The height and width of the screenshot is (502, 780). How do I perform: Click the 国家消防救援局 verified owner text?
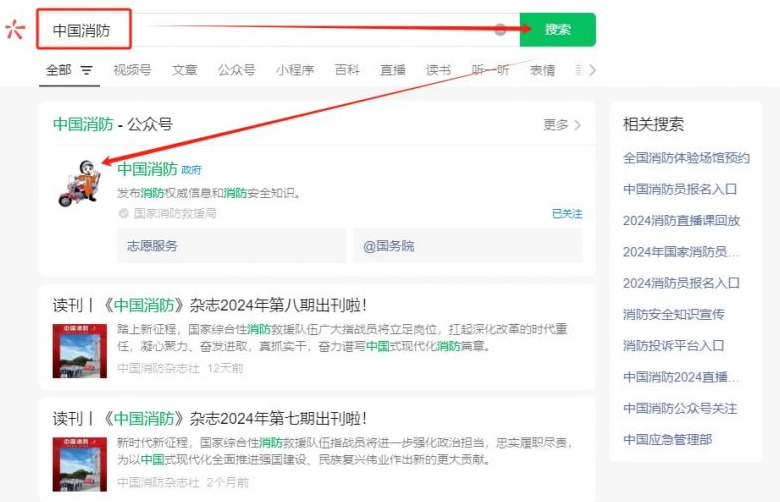[175, 213]
